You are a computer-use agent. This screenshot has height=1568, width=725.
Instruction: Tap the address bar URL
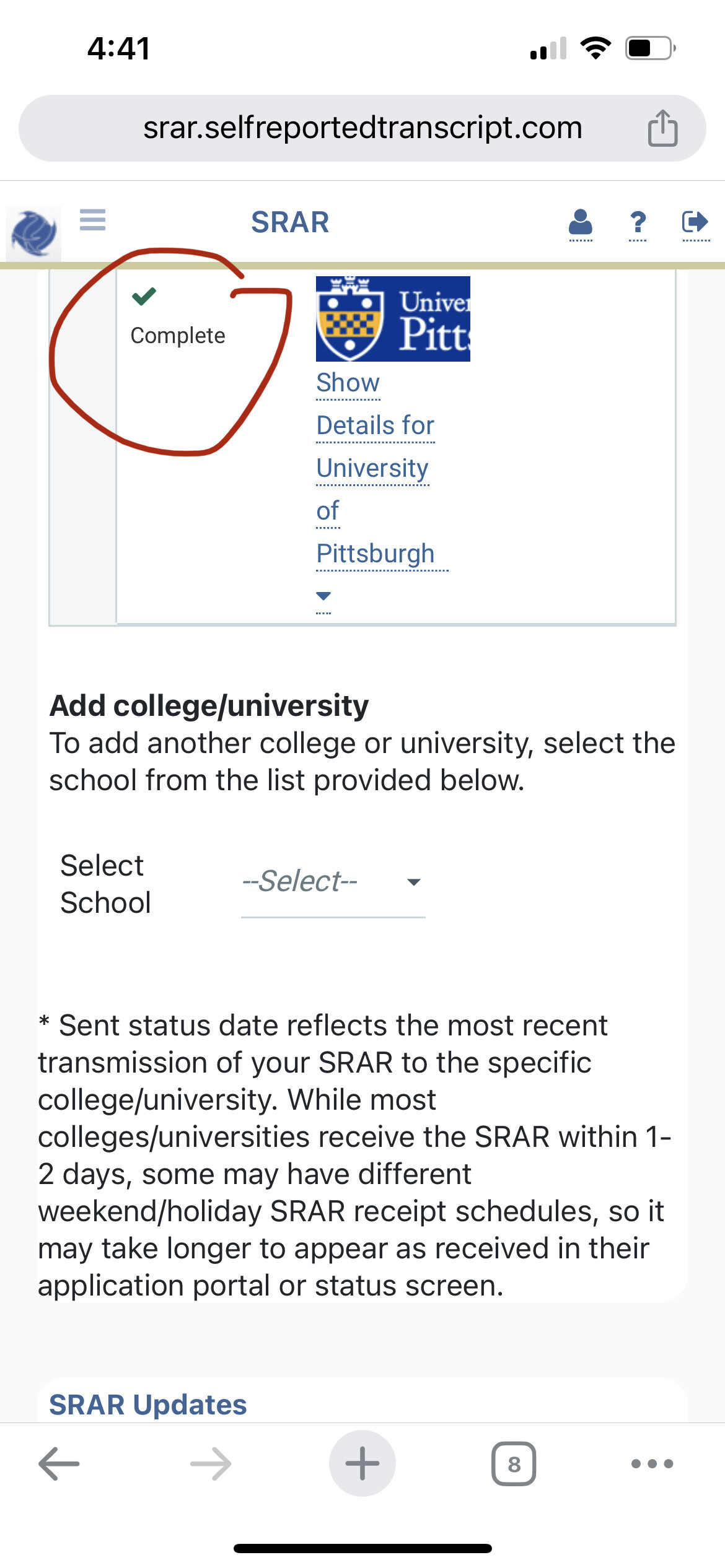(x=362, y=128)
